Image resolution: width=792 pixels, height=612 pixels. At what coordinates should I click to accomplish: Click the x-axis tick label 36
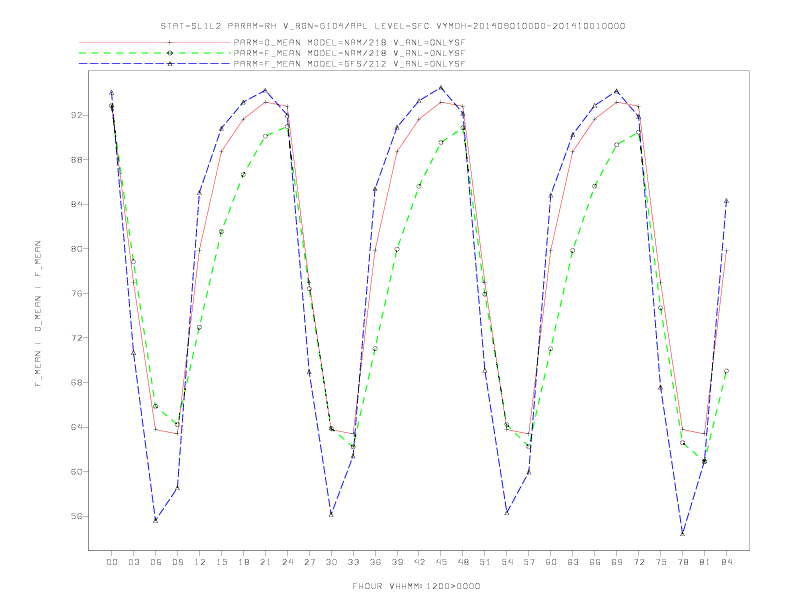[375, 562]
